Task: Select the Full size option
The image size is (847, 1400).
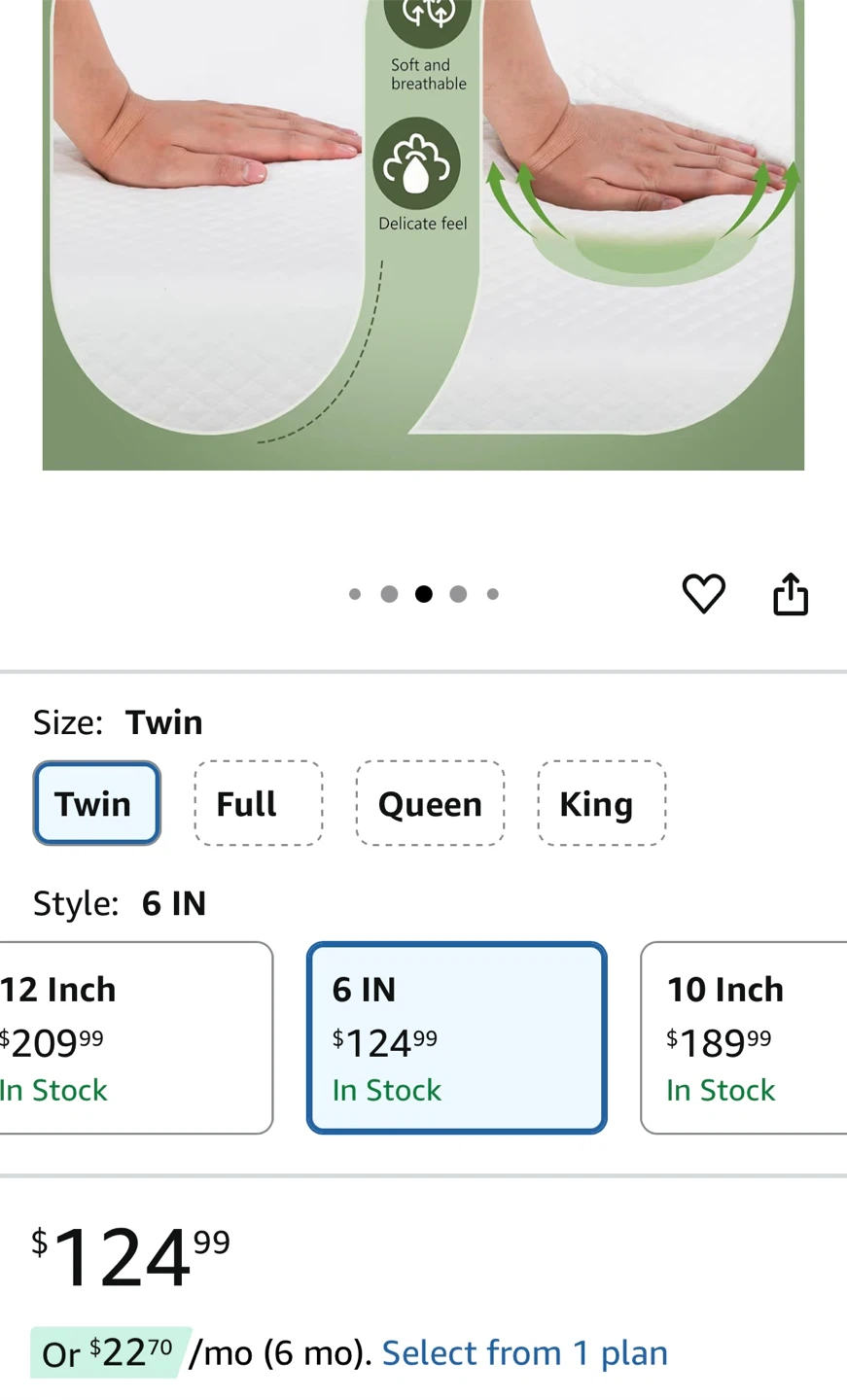Action: tap(258, 804)
